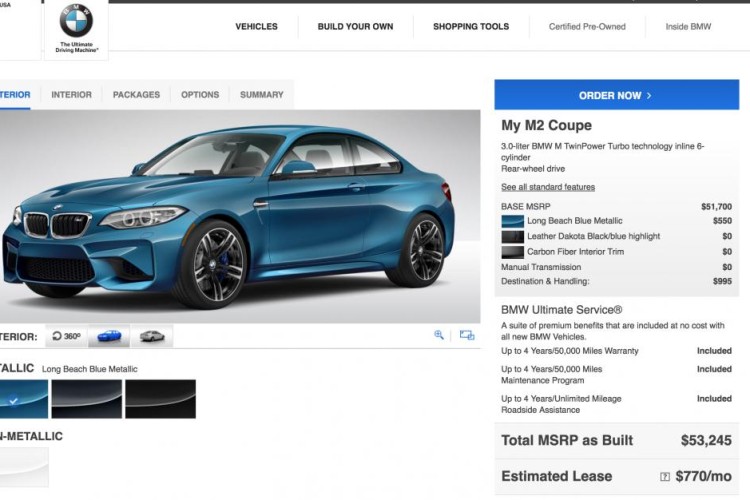Click the Base MSRP $51,700 price
The image size is (750, 500).
717,207
